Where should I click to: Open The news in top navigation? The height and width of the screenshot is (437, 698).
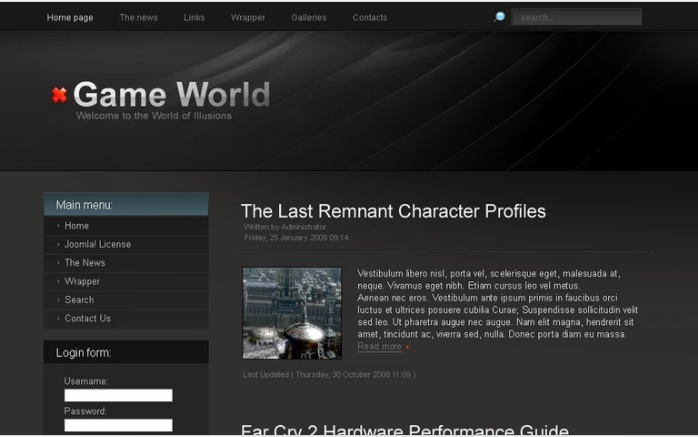coord(138,17)
